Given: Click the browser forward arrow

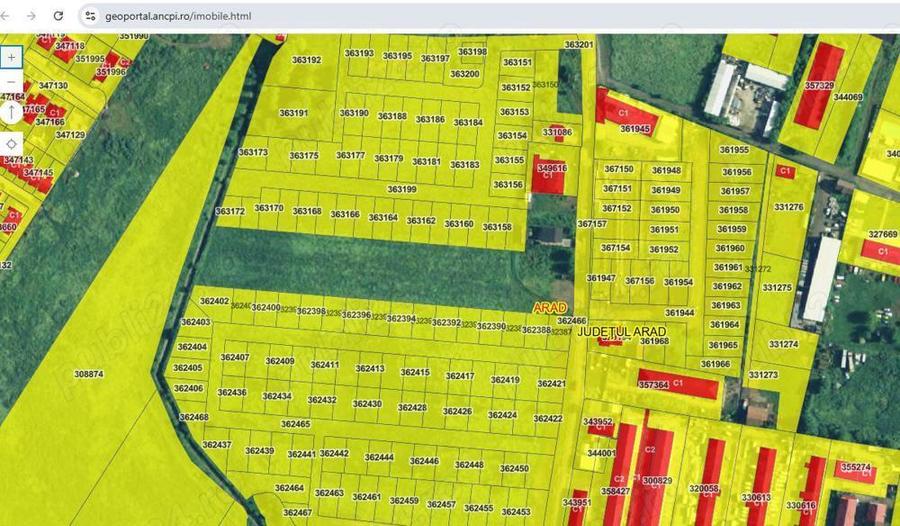Looking at the screenshot, I should click(x=33, y=16).
